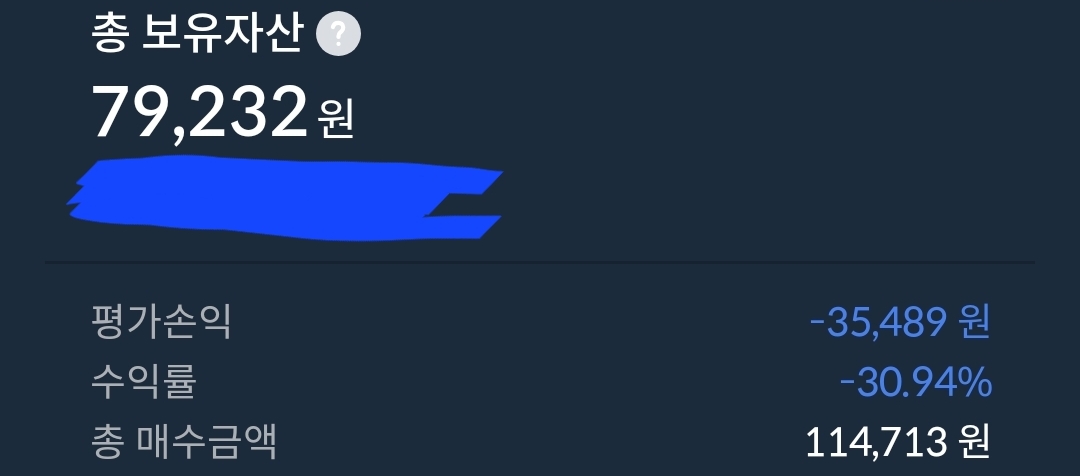1080x476 pixels.
Task: Click the 원 unit after 114,713
Action: point(973,442)
